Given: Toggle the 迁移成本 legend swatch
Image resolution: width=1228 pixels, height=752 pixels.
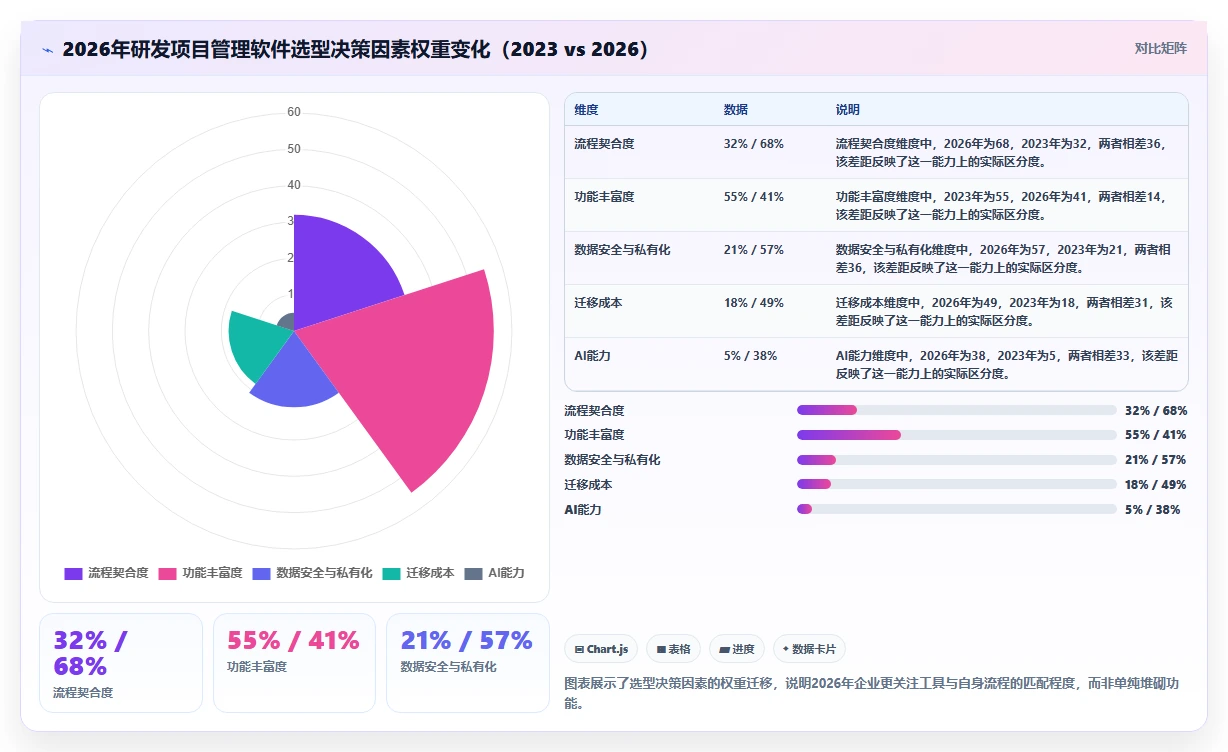Looking at the screenshot, I should (391, 573).
